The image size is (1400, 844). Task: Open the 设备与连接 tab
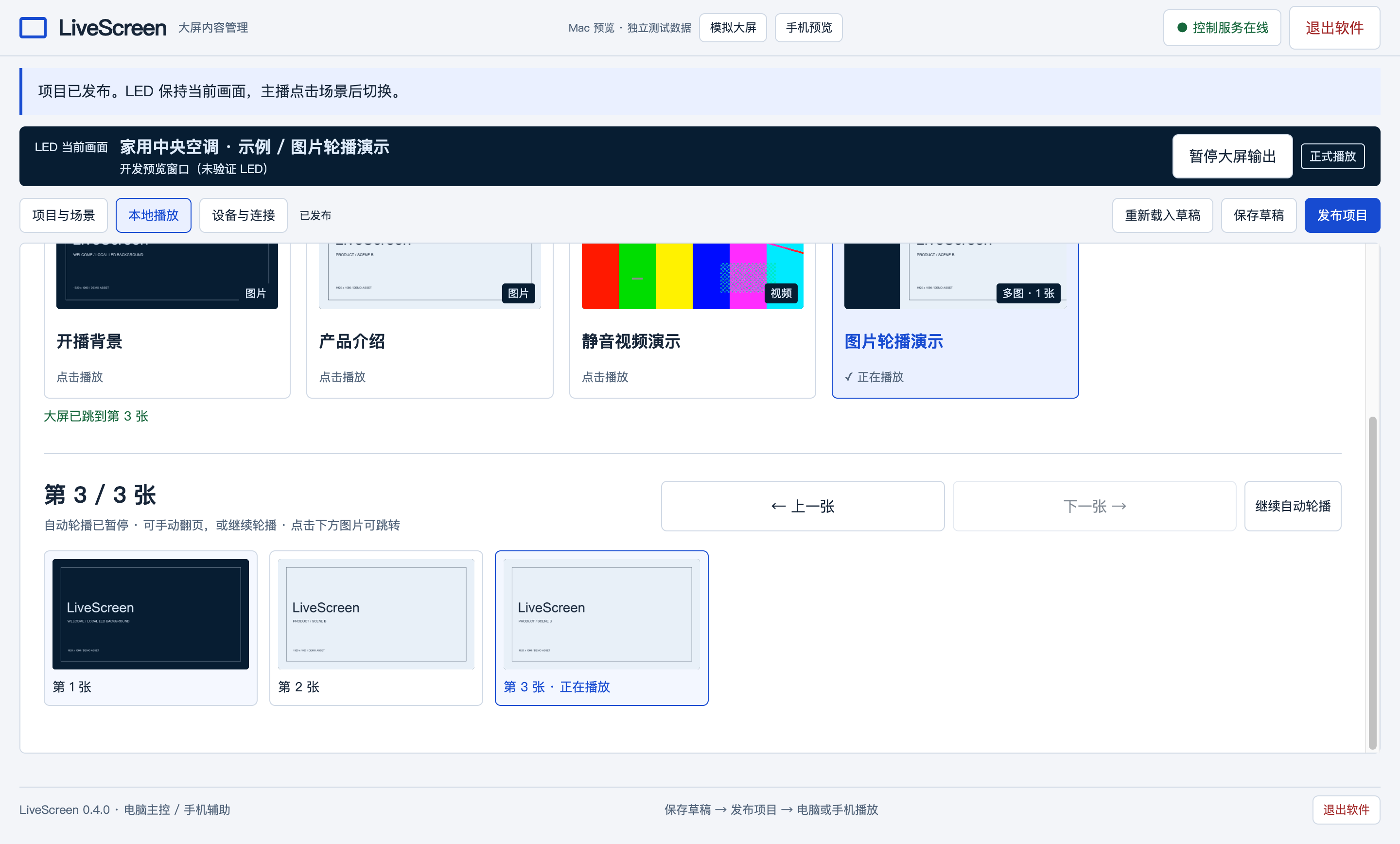(243, 215)
